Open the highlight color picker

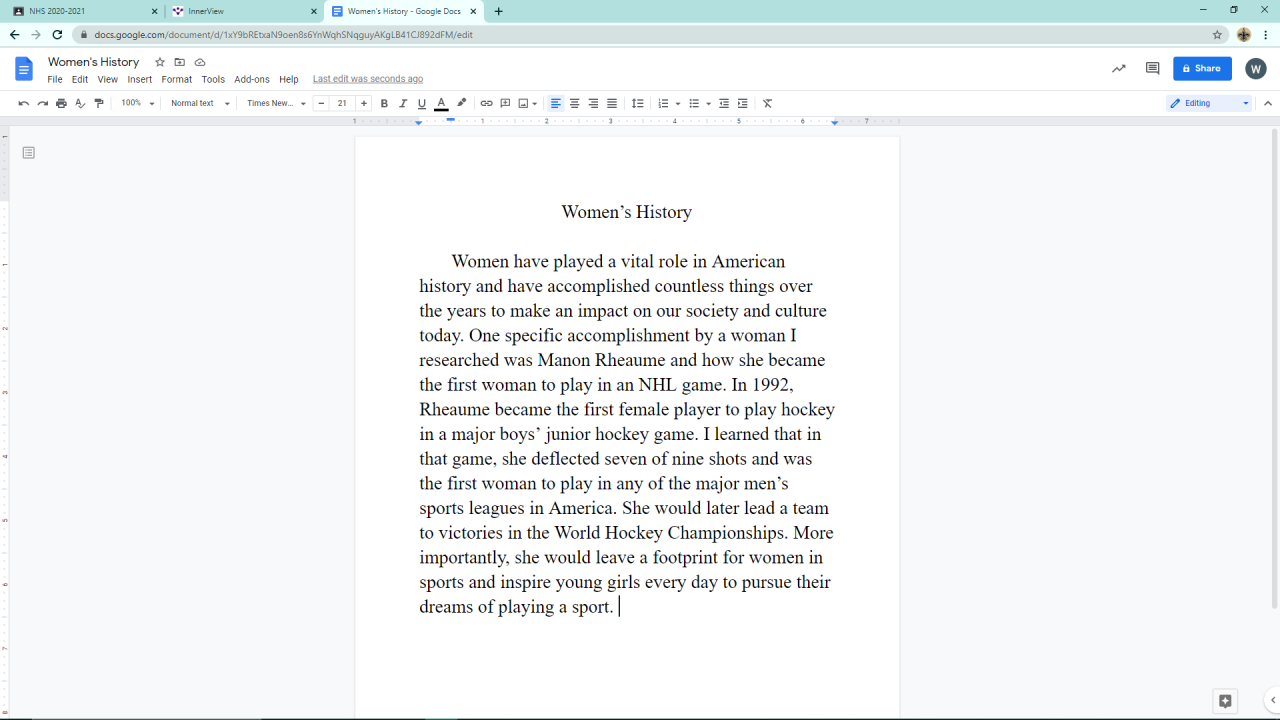coord(461,103)
